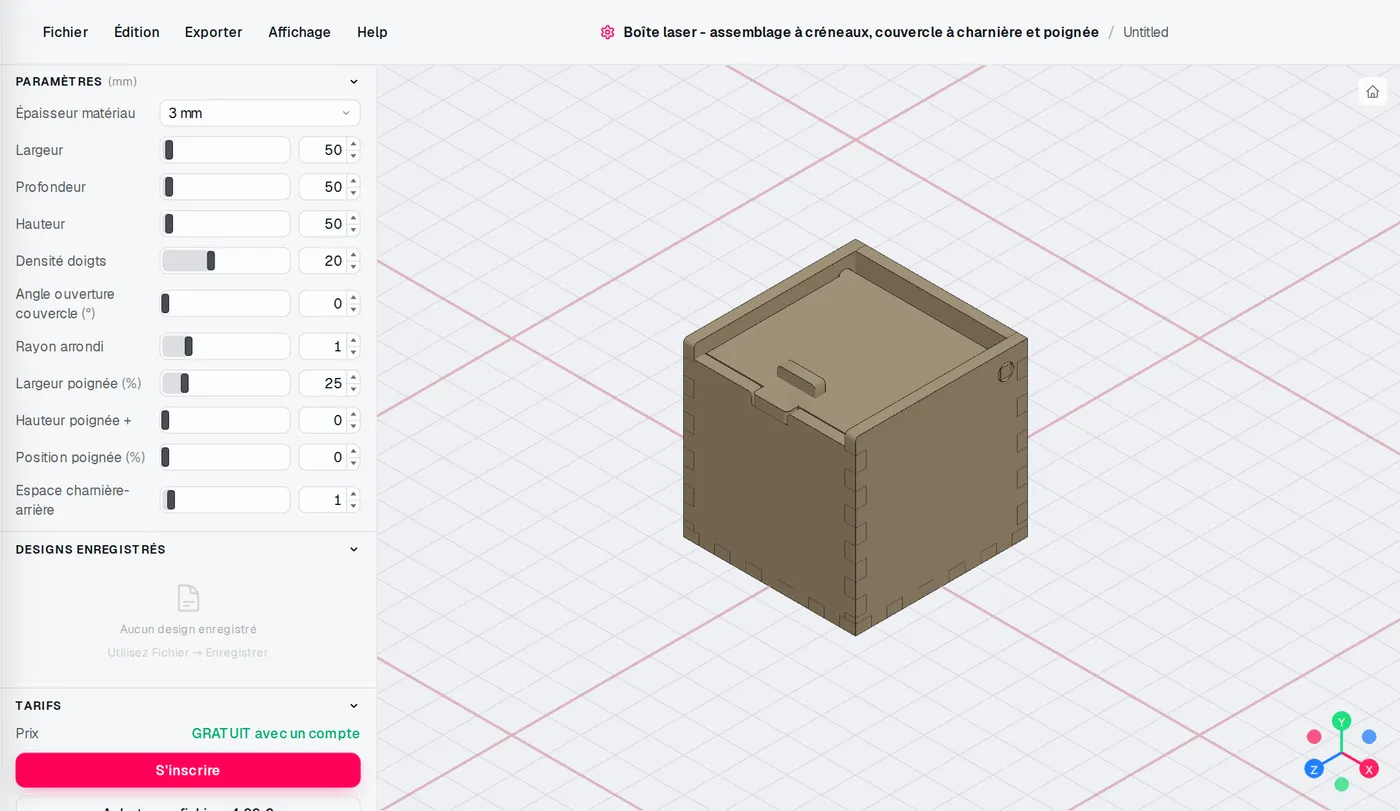Click the red X axis ball on the gizmo
The width and height of the screenshot is (1400, 811).
coord(1369,769)
